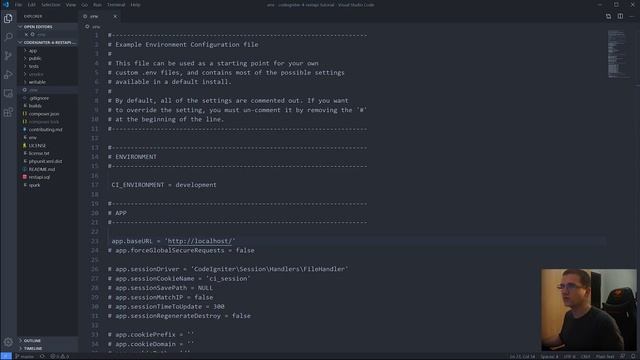This screenshot has height=360, width=640.
Task: Click the master git branch in status bar
Action: point(25,356)
